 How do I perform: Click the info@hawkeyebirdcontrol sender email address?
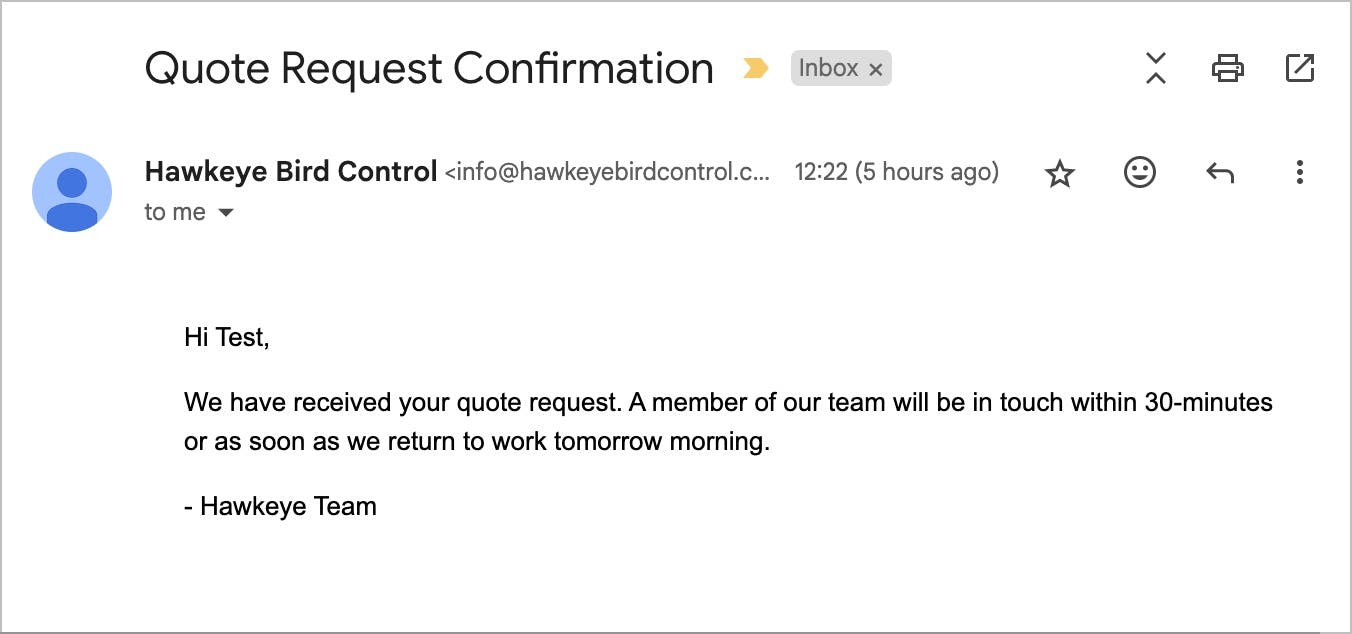608,172
